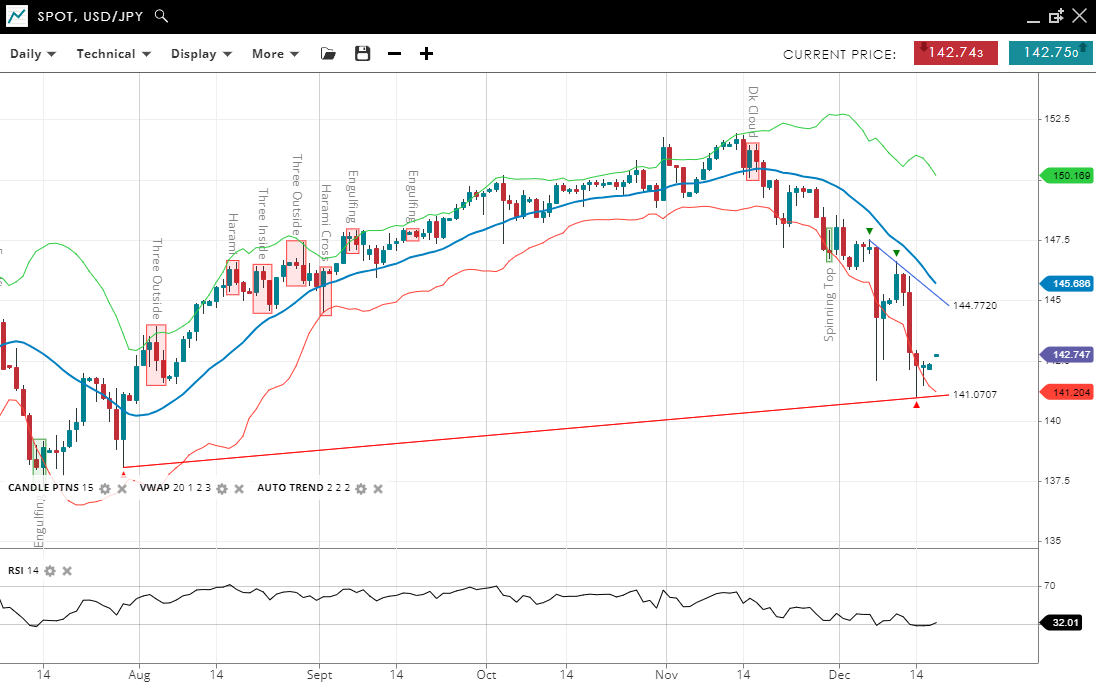The width and height of the screenshot is (1096, 687).
Task: Save chart using the floppy disk icon
Action: [x=362, y=54]
